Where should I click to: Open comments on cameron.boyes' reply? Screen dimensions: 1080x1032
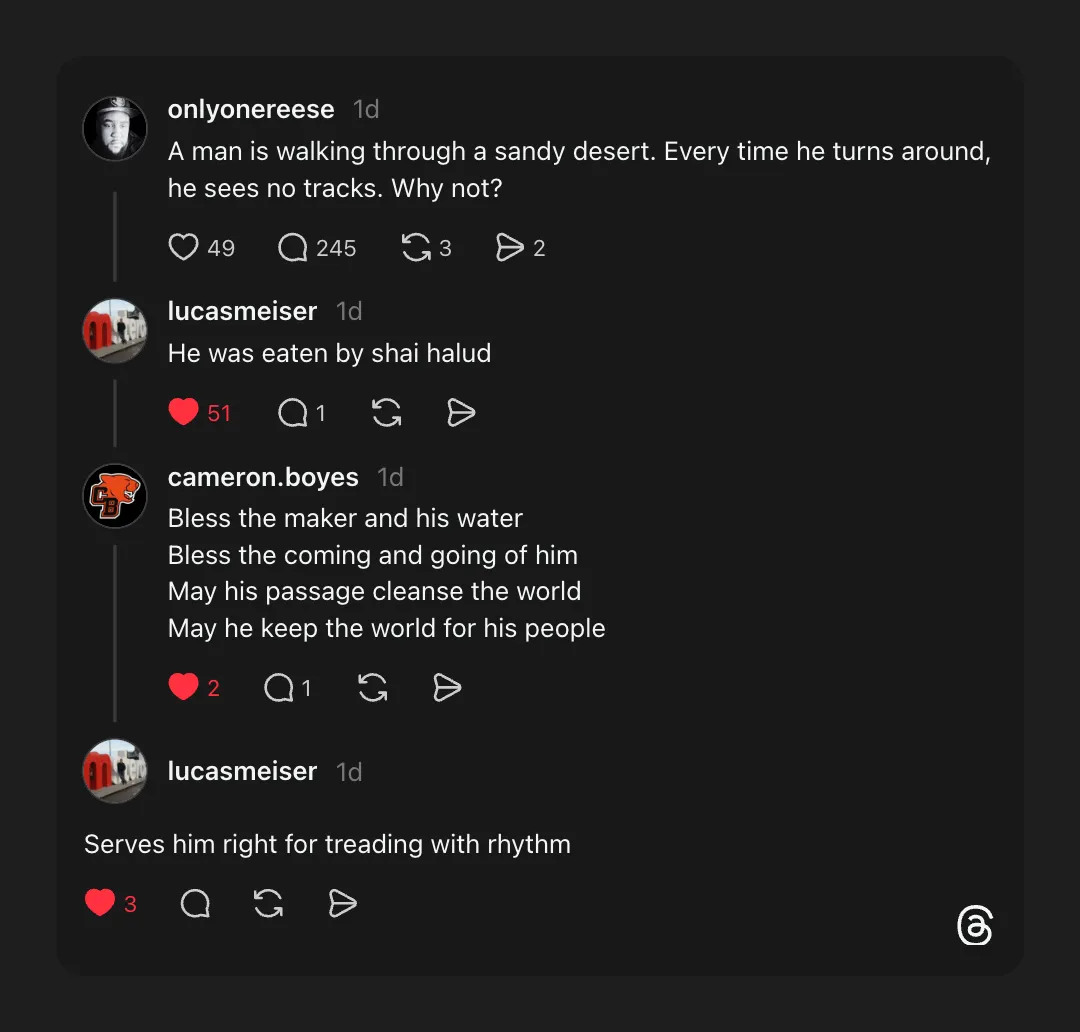[x=278, y=687]
